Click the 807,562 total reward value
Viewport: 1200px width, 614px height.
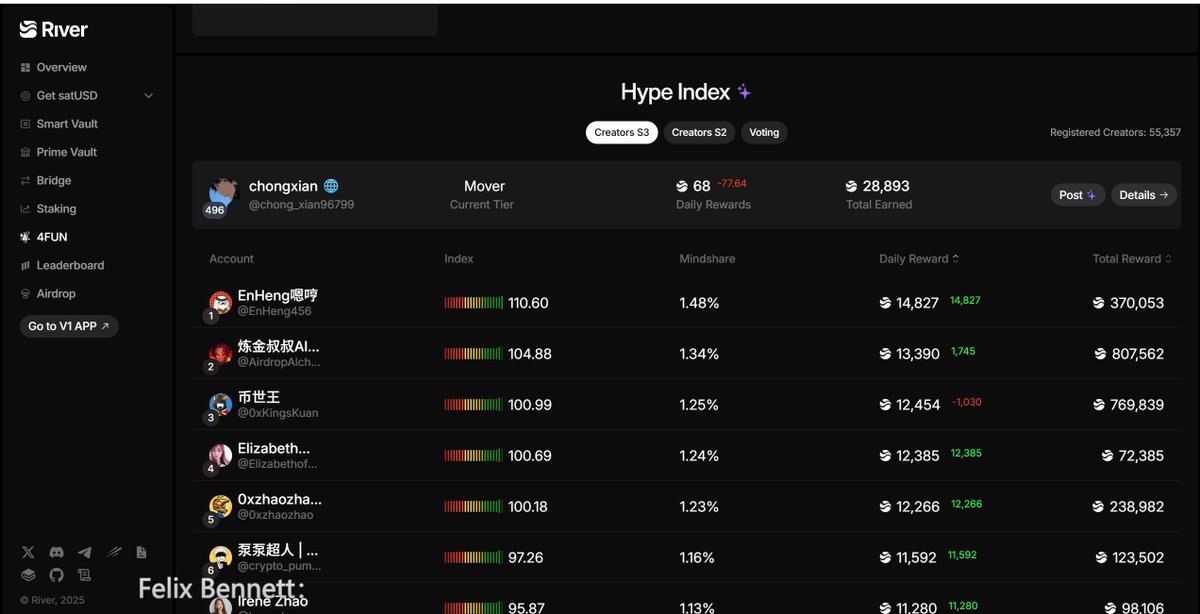1137,354
